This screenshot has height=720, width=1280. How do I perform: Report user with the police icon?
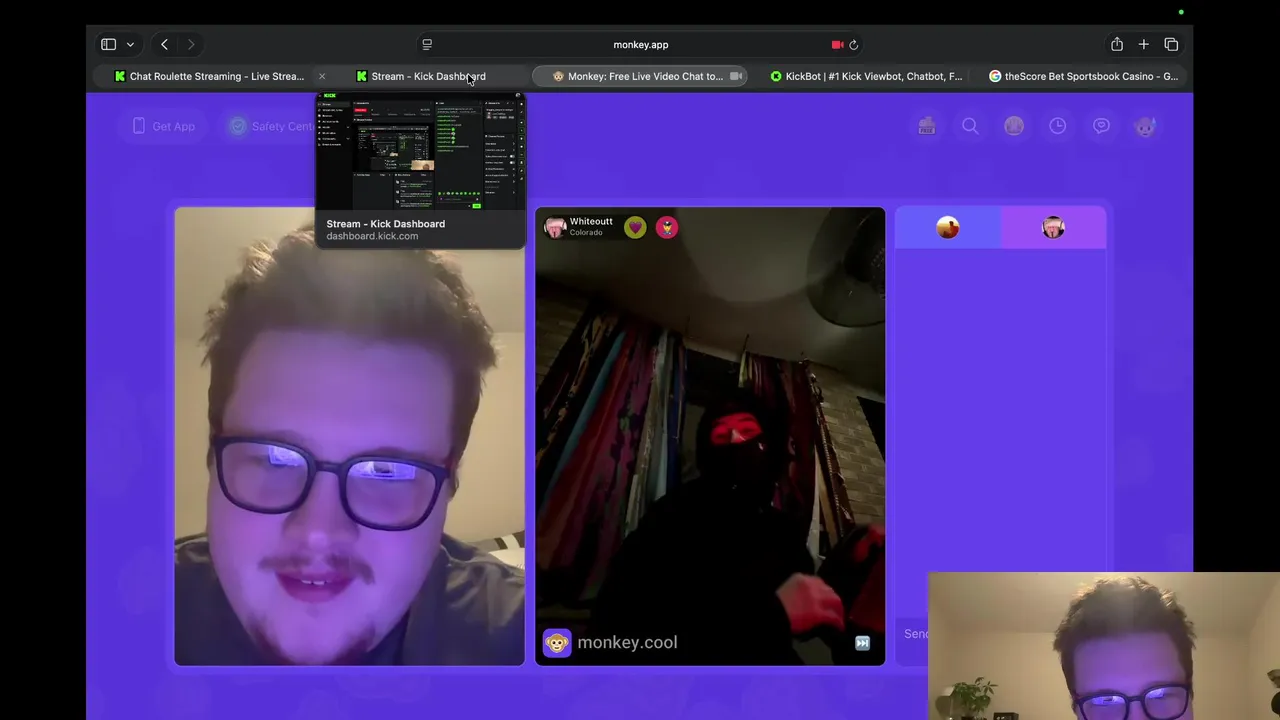(667, 227)
